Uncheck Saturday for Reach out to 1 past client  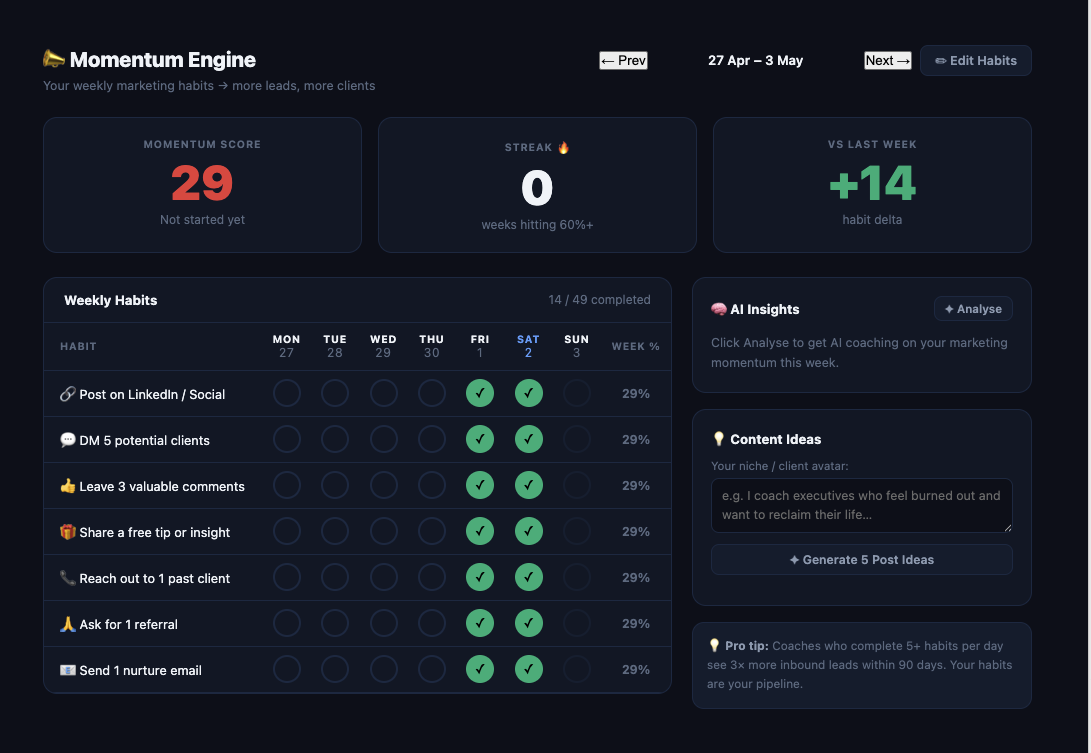529,577
